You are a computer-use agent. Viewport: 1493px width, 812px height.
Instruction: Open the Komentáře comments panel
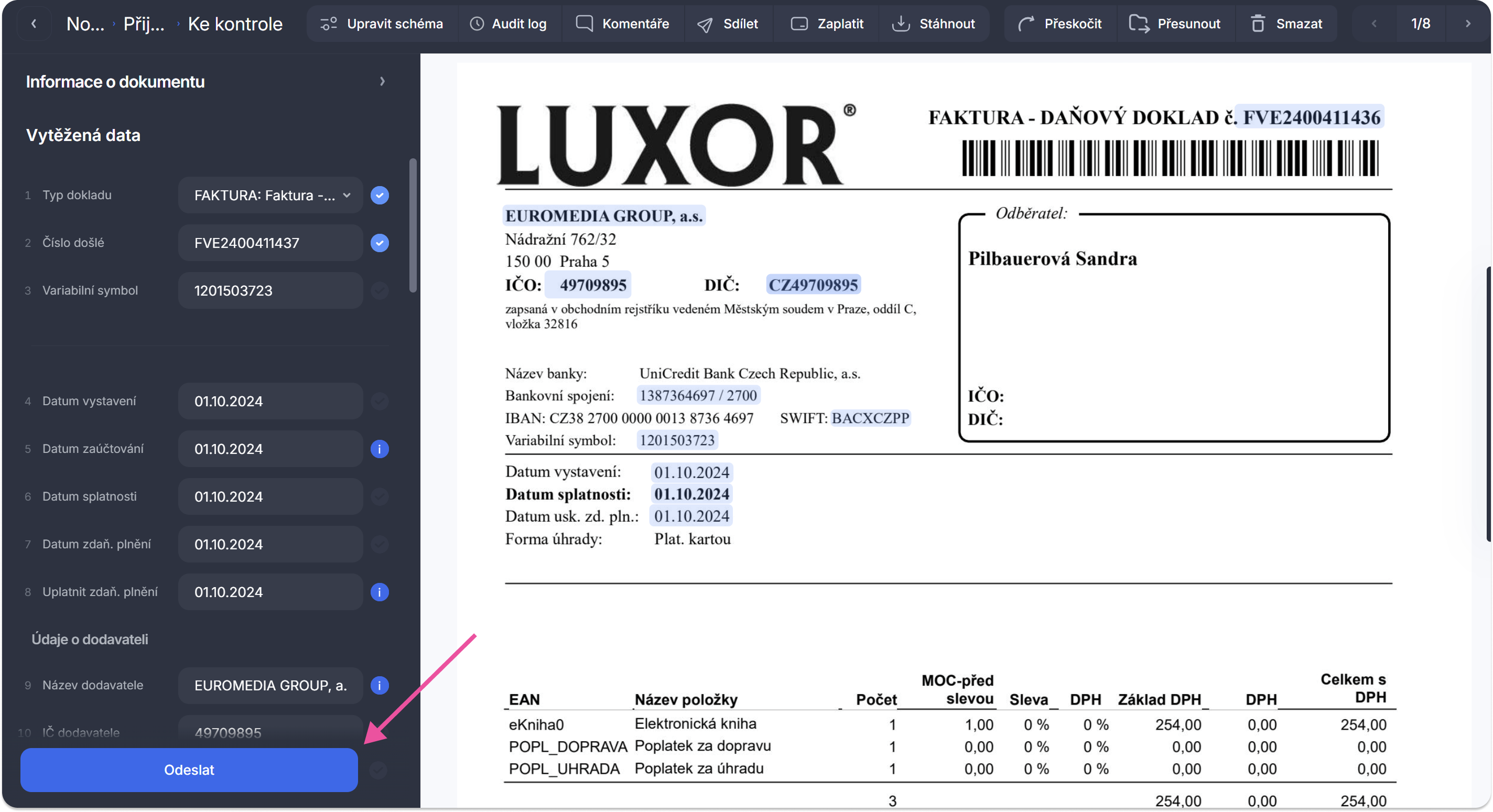click(x=622, y=24)
